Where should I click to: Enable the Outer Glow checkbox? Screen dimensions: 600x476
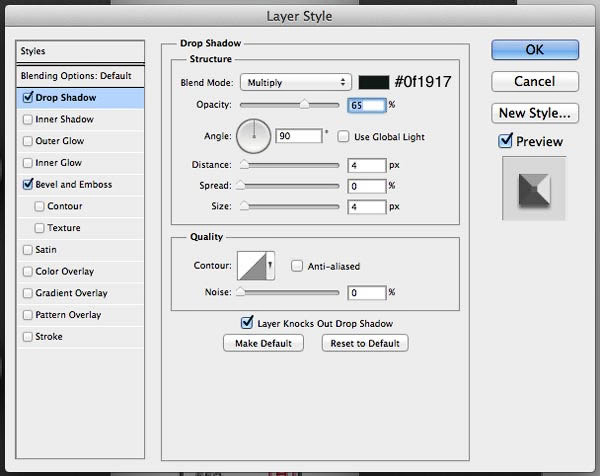click(x=28, y=141)
